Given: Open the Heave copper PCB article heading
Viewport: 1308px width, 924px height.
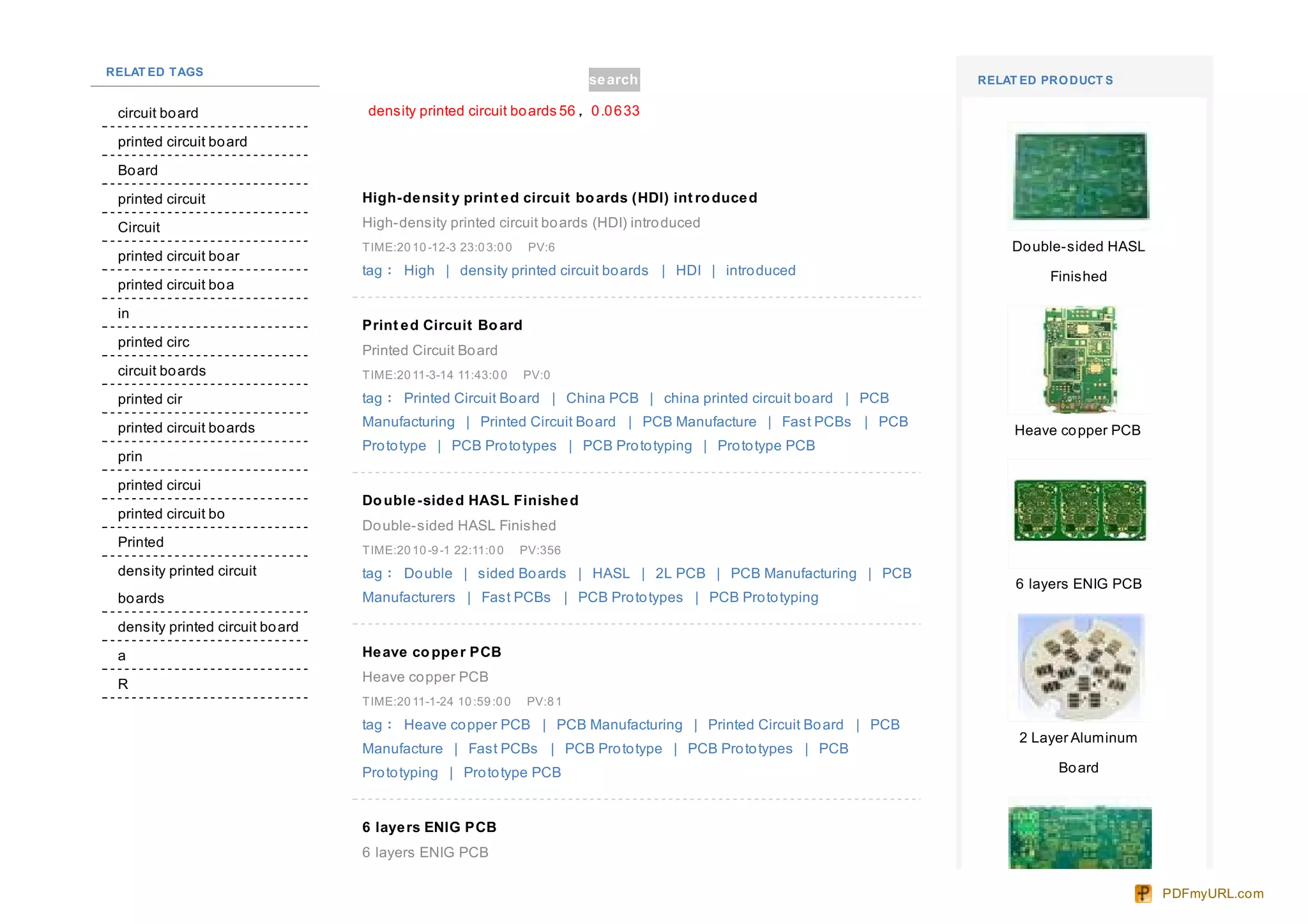Looking at the screenshot, I should pos(431,652).
